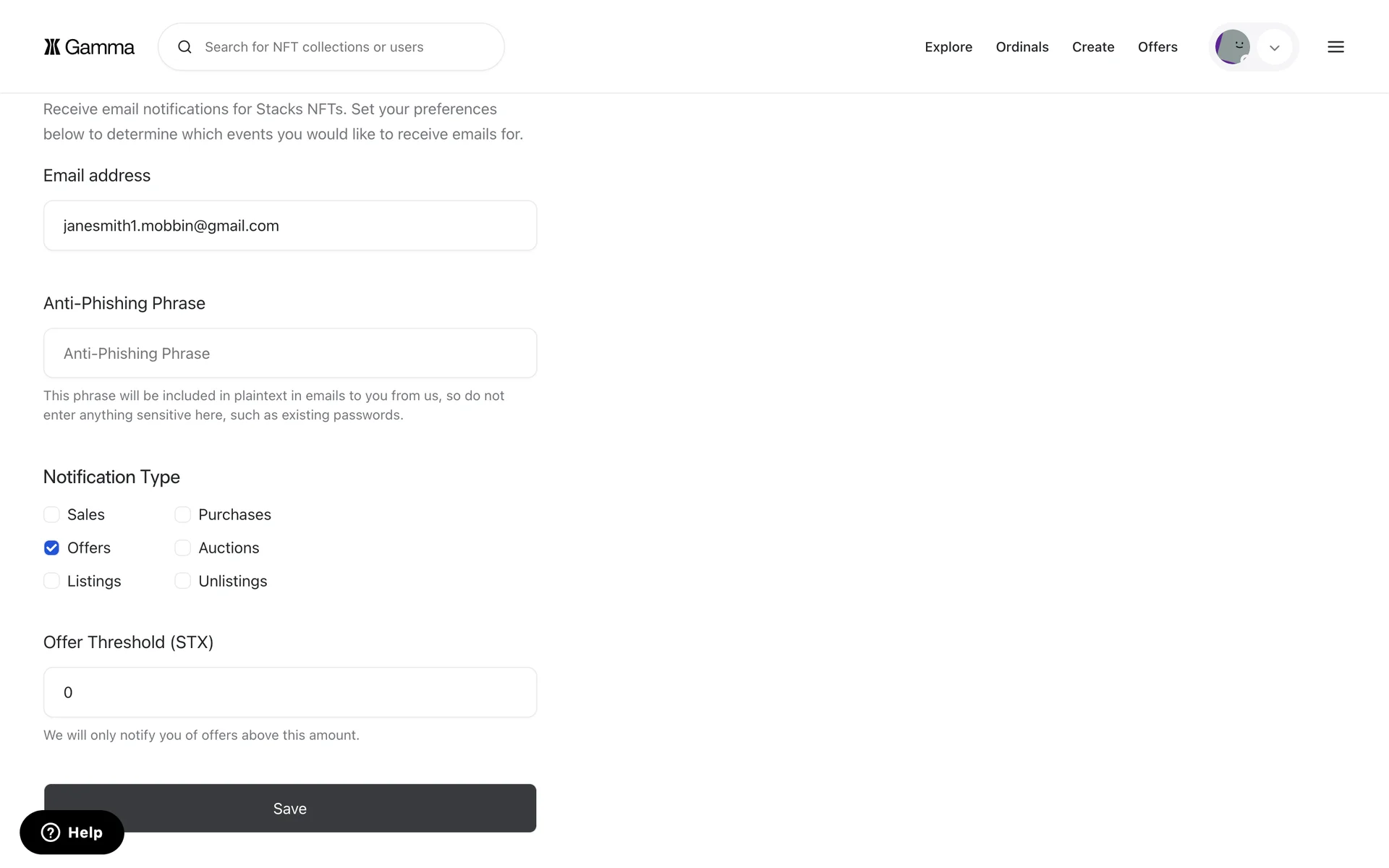Enable Sales notifications checkbox
This screenshot has width=1389, height=868.
(51, 514)
